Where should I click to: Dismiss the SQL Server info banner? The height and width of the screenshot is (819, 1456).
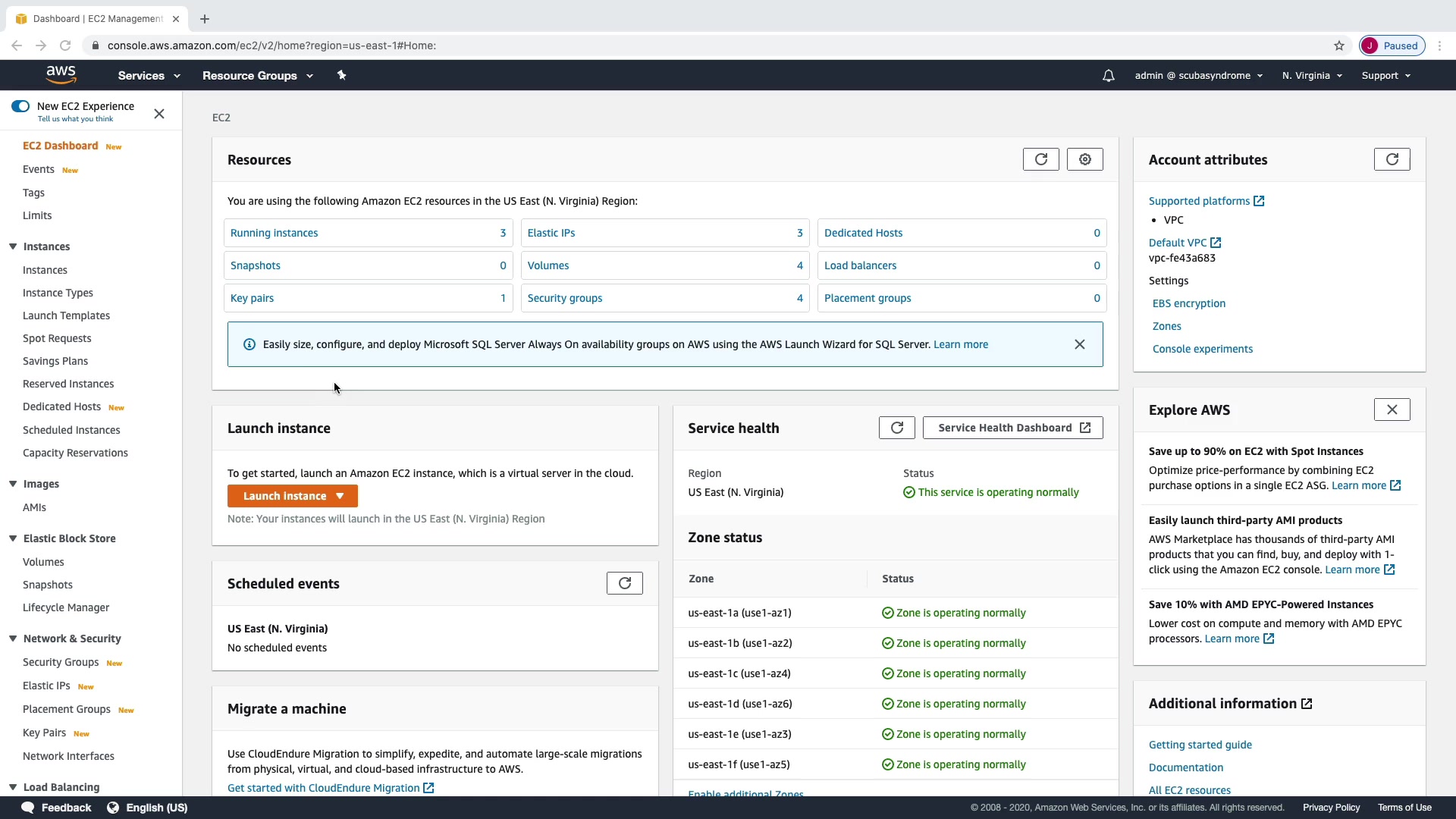(1079, 344)
